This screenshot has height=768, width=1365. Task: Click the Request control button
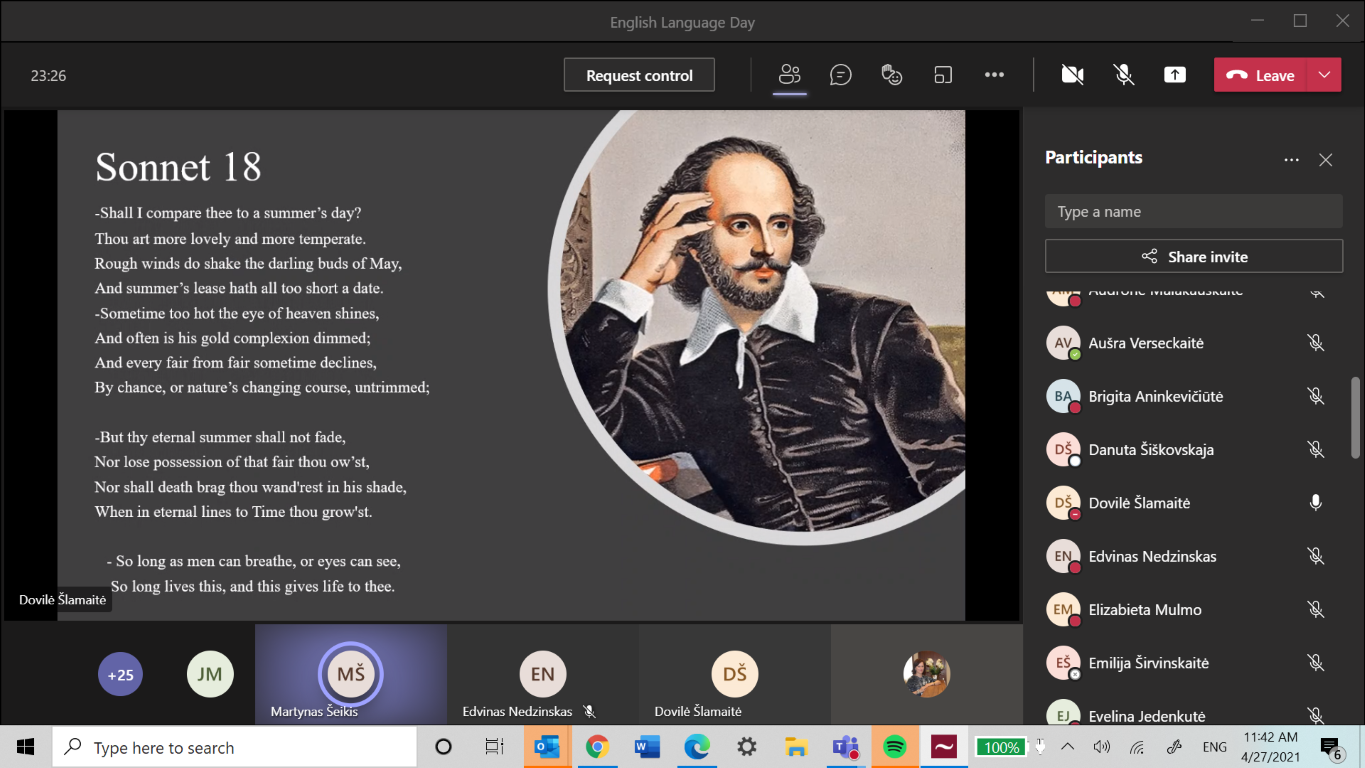(x=639, y=75)
